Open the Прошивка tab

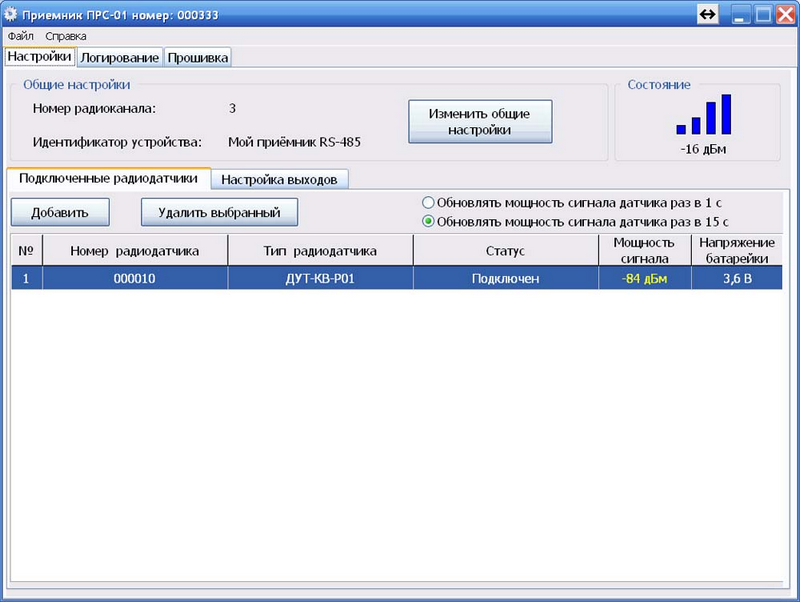tap(198, 58)
